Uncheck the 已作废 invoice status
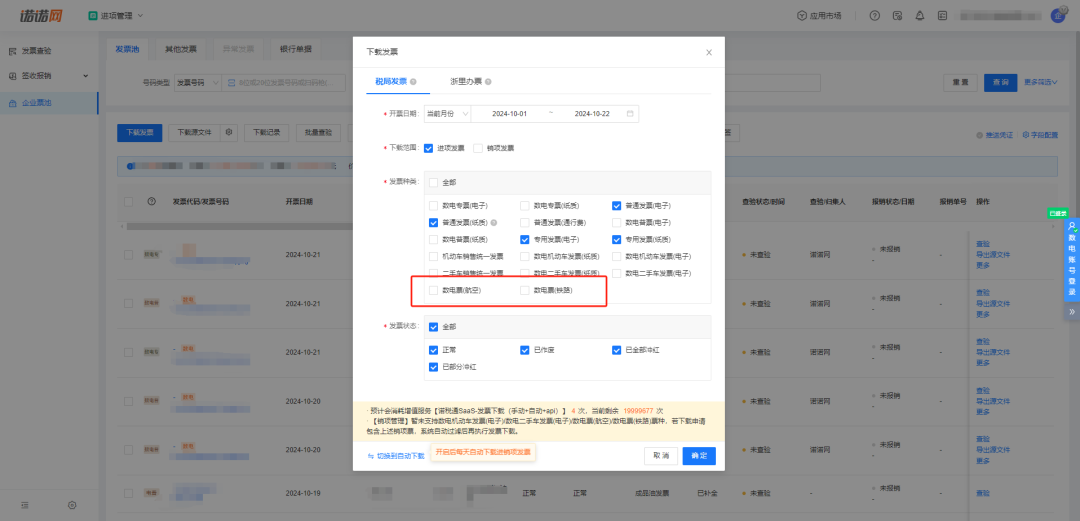Image resolution: width=1080 pixels, height=521 pixels. coord(525,350)
